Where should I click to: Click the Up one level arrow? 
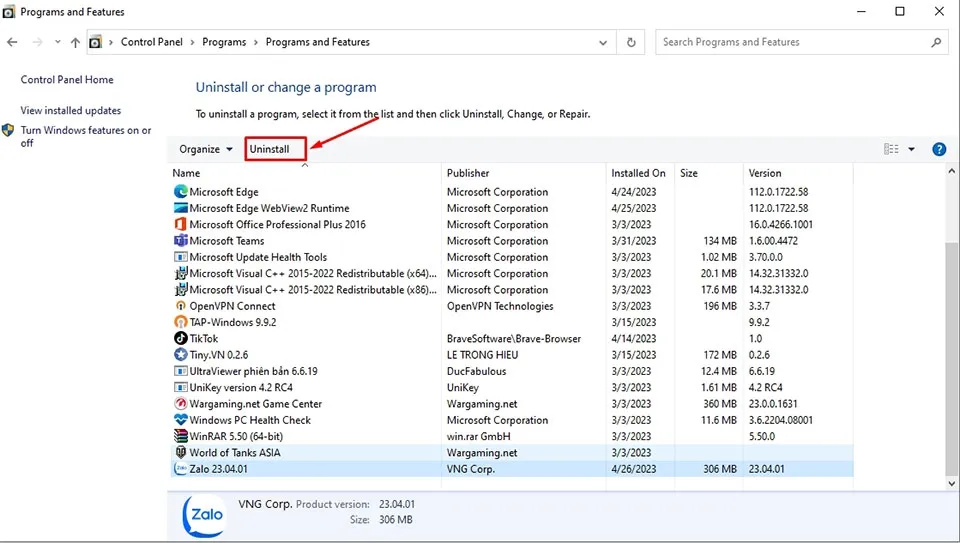point(75,42)
